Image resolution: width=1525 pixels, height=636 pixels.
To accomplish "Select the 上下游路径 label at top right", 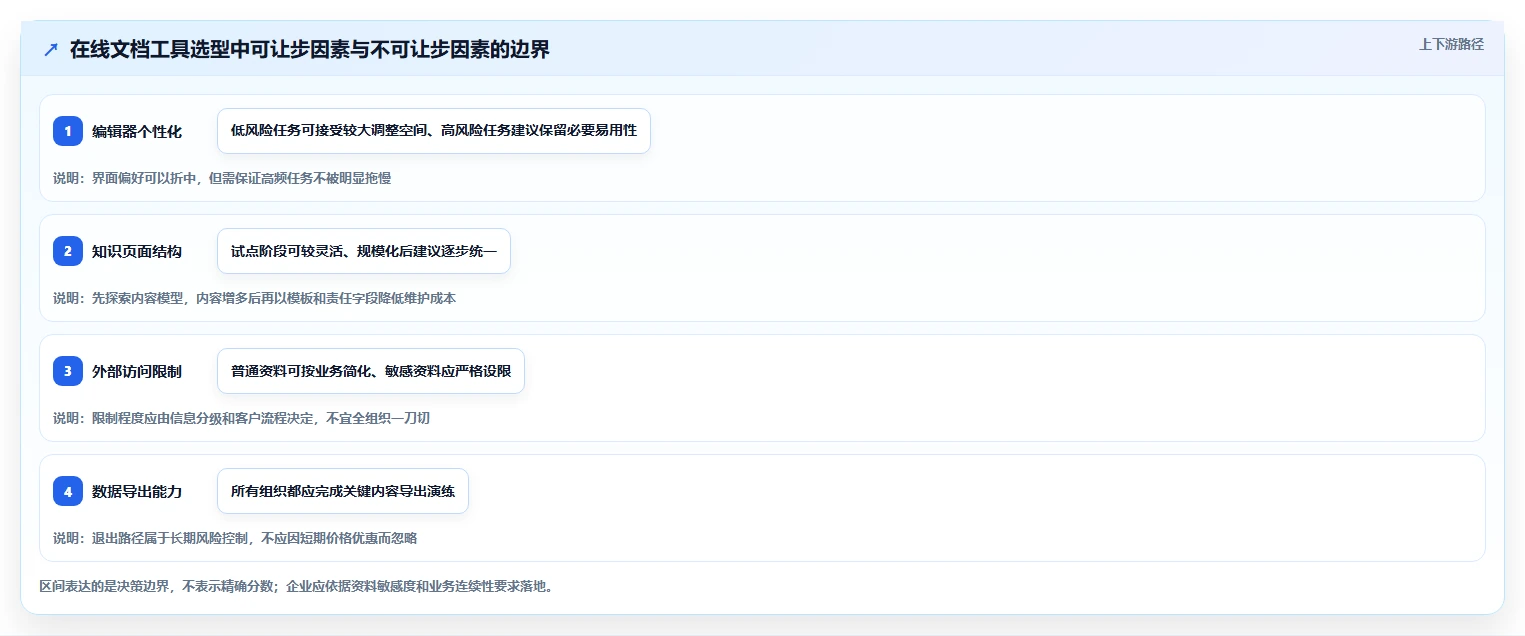I will click(1451, 44).
